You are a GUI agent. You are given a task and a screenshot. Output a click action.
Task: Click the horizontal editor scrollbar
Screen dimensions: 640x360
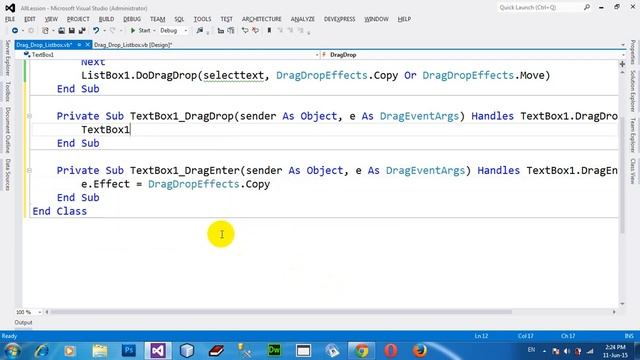281,312
